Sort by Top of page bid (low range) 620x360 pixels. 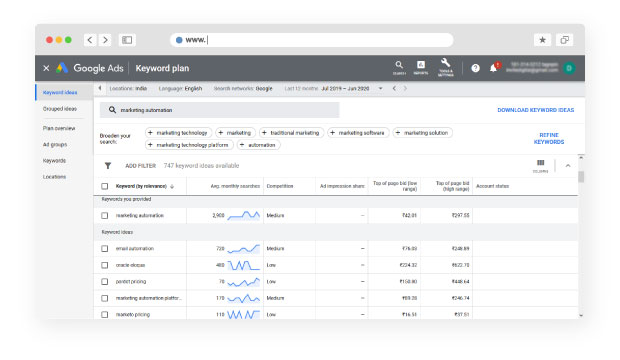point(395,186)
